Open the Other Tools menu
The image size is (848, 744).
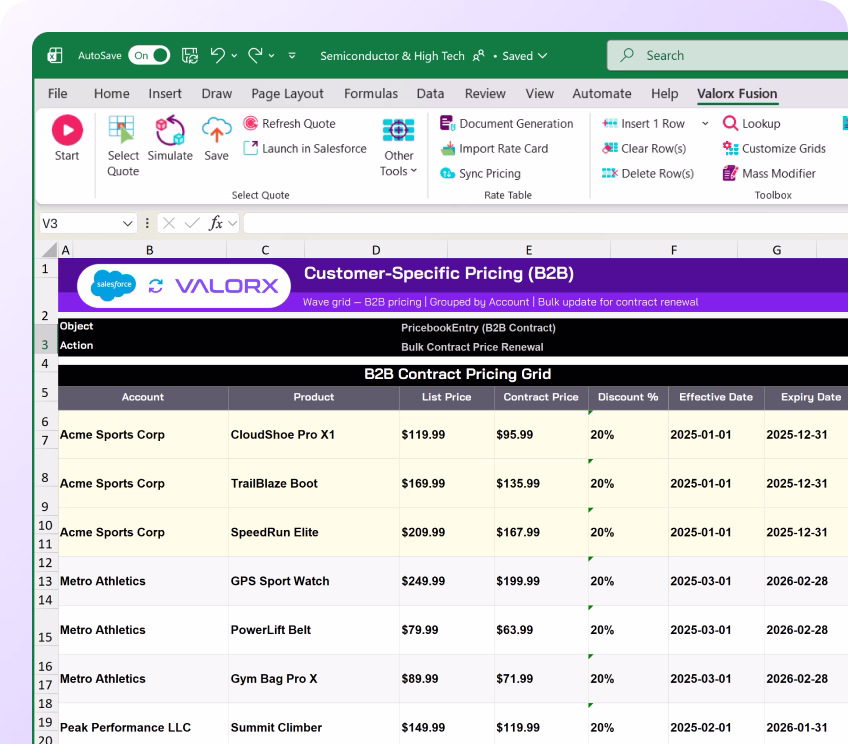[399, 147]
